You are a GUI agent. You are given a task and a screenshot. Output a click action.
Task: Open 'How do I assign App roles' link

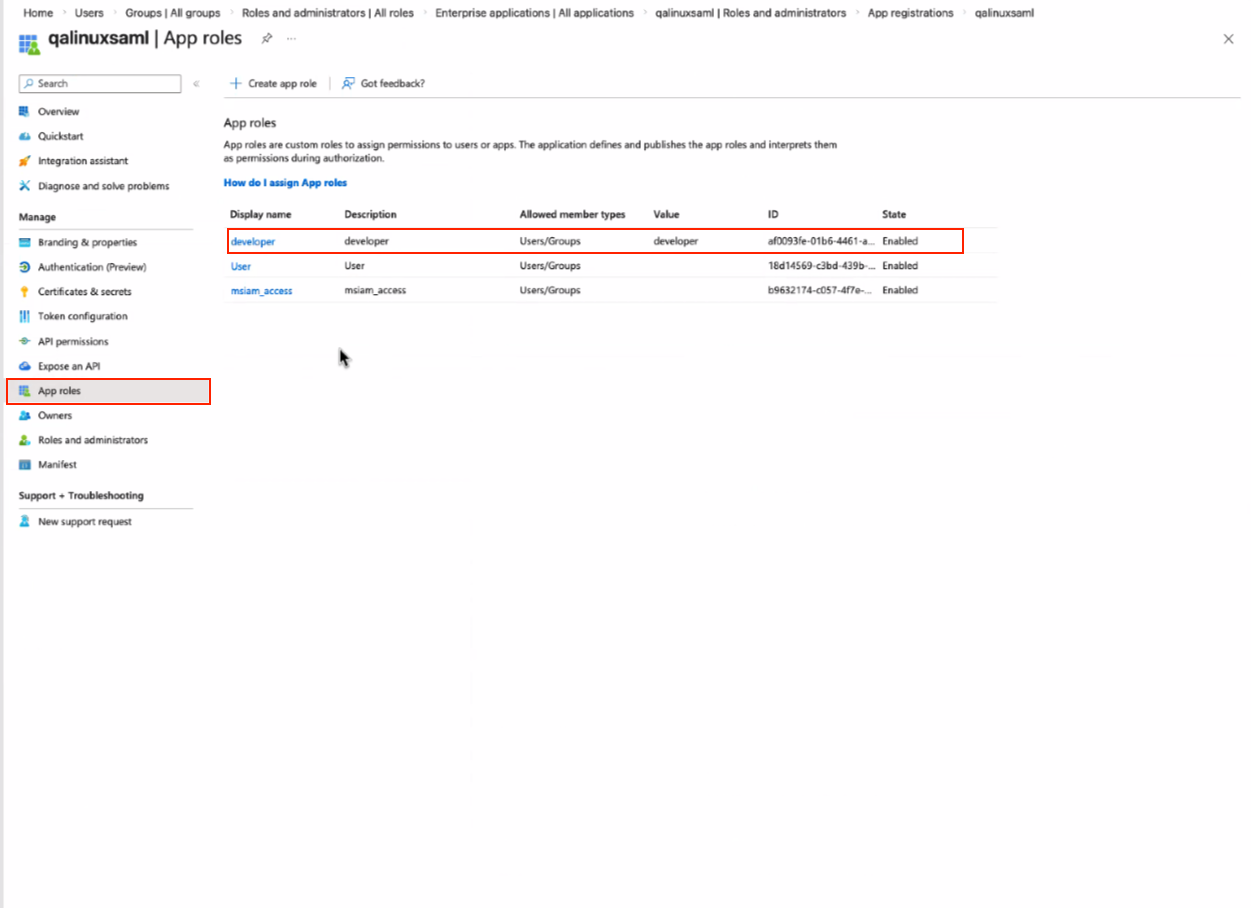point(285,183)
